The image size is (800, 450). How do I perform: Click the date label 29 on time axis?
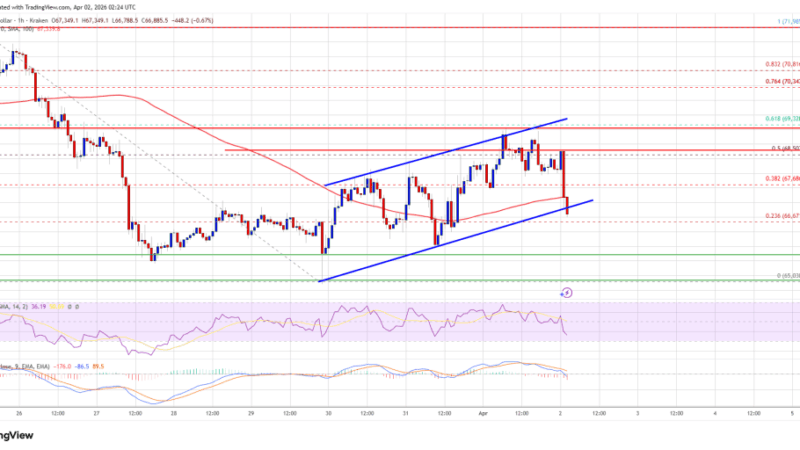click(x=251, y=413)
